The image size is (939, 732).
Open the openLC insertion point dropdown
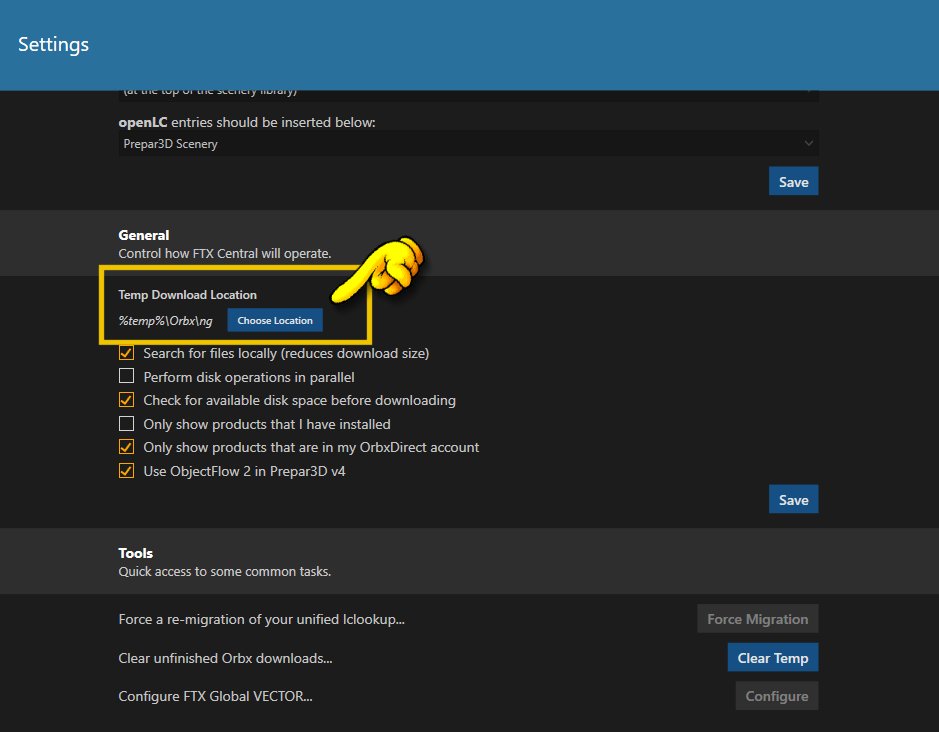tap(468, 144)
